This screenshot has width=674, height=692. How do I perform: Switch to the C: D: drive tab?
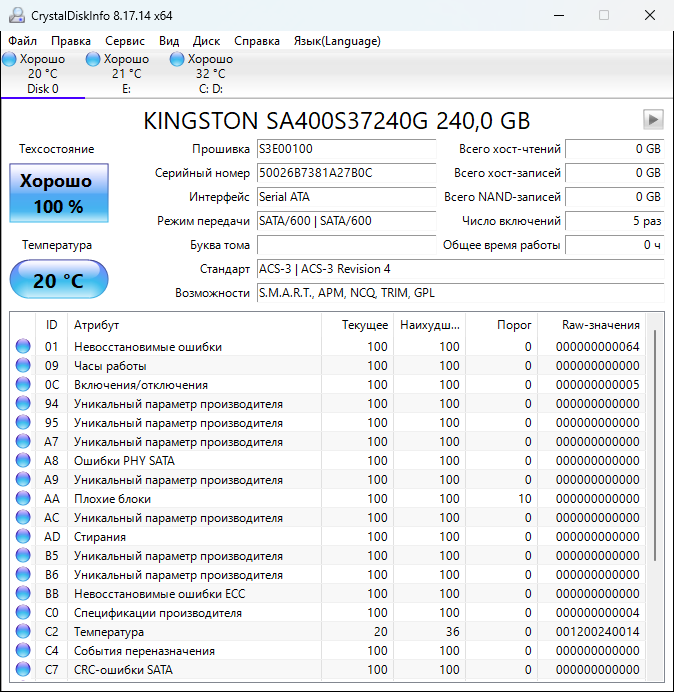211,74
